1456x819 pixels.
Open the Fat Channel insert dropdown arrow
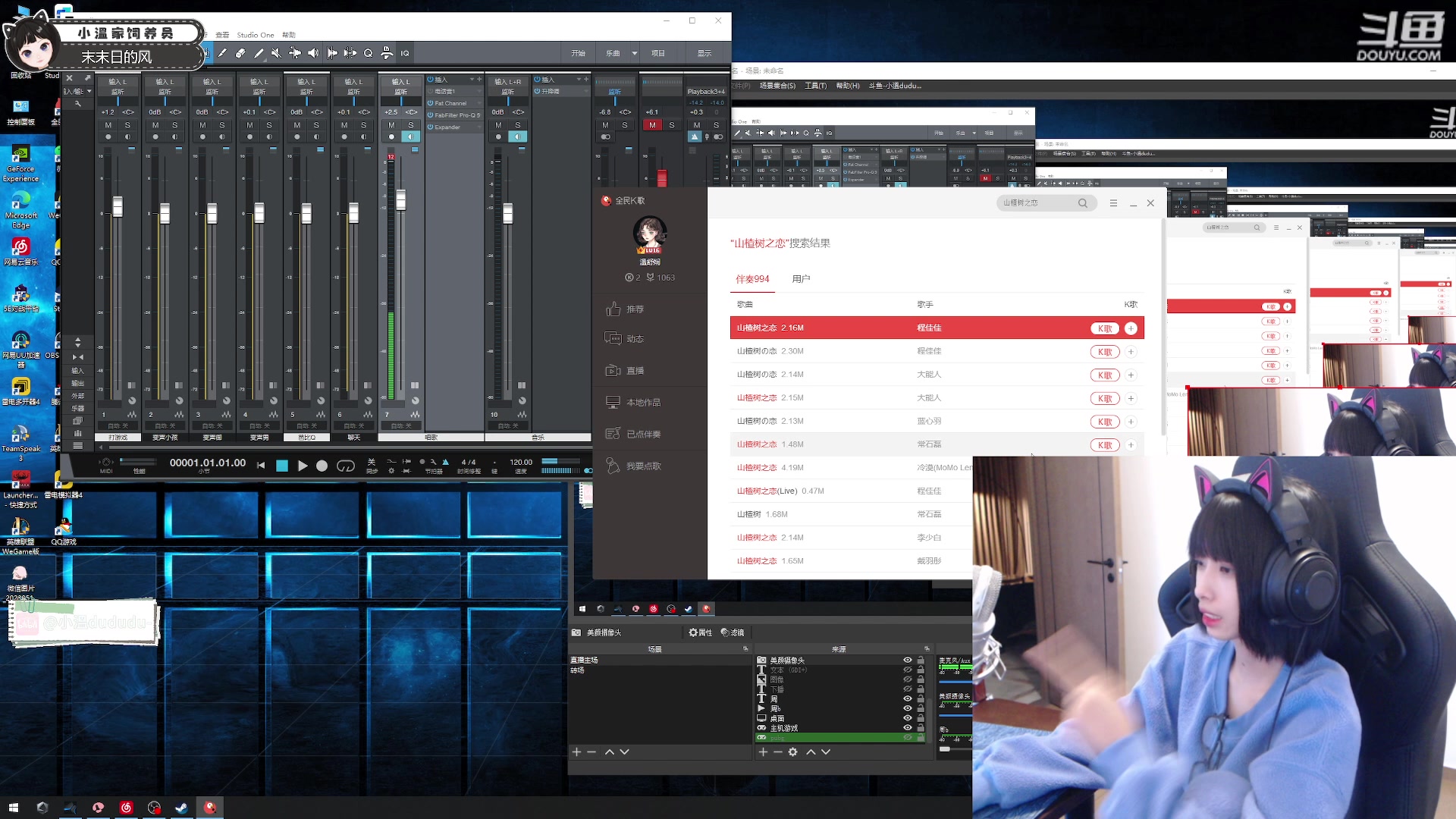(479, 103)
